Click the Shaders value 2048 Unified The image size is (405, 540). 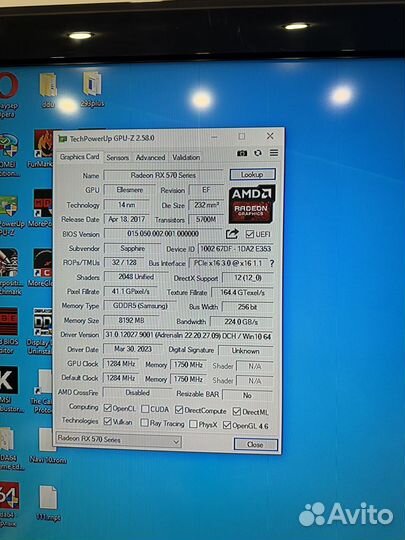click(x=136, y=277)
